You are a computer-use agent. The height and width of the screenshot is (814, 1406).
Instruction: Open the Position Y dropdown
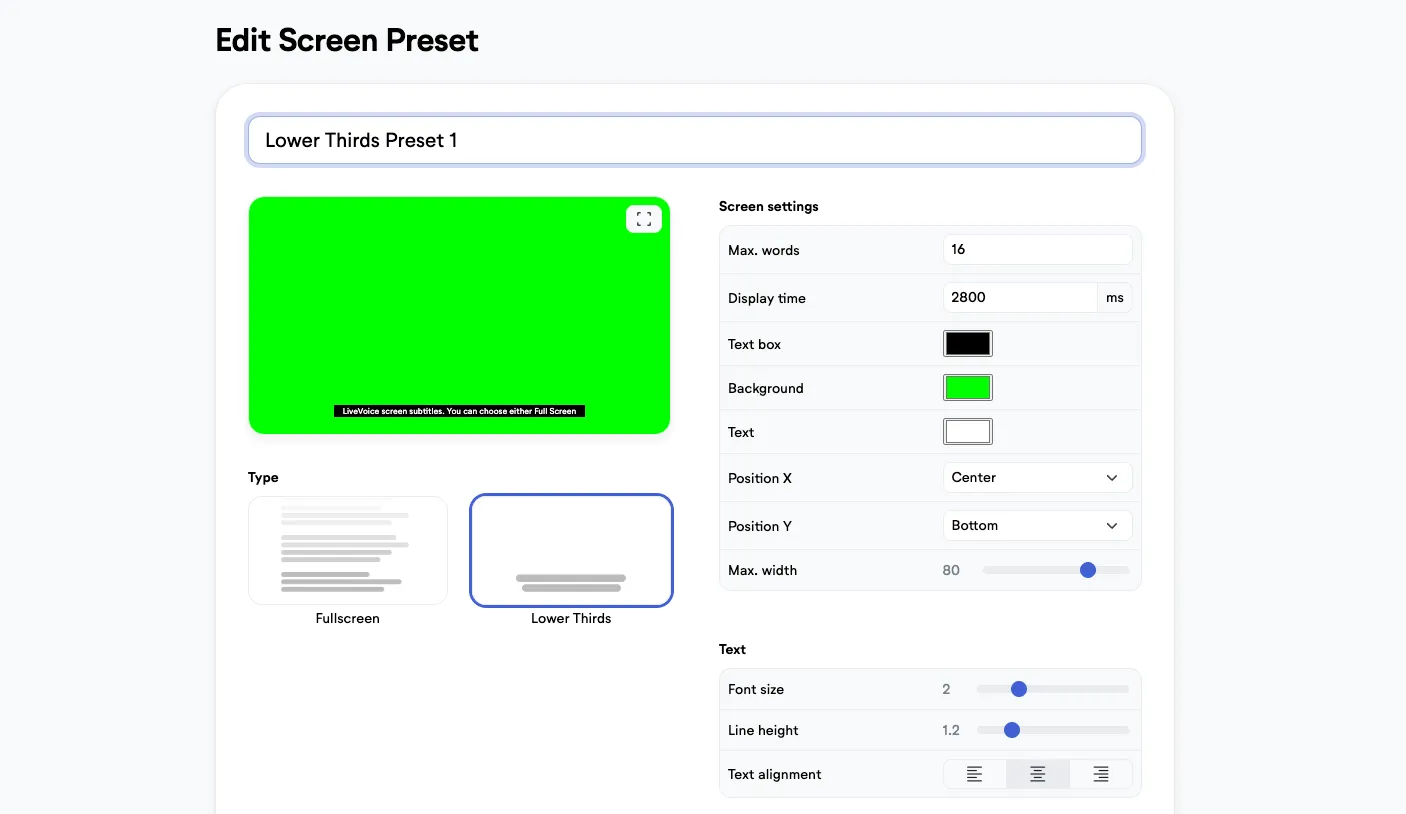[1037, 526]
